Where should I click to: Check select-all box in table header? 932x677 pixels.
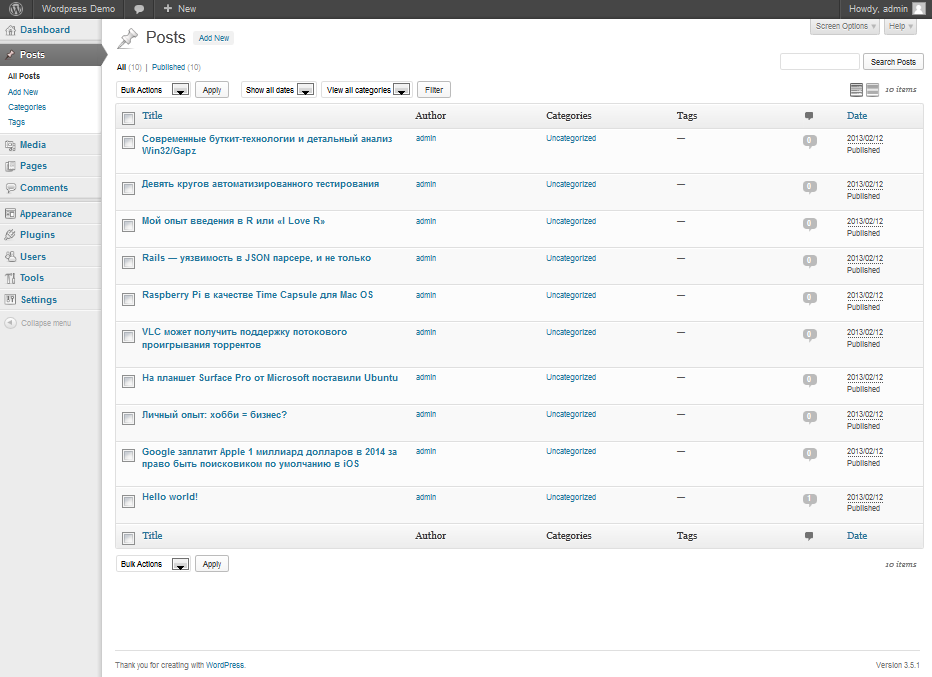tap(128, 118)
